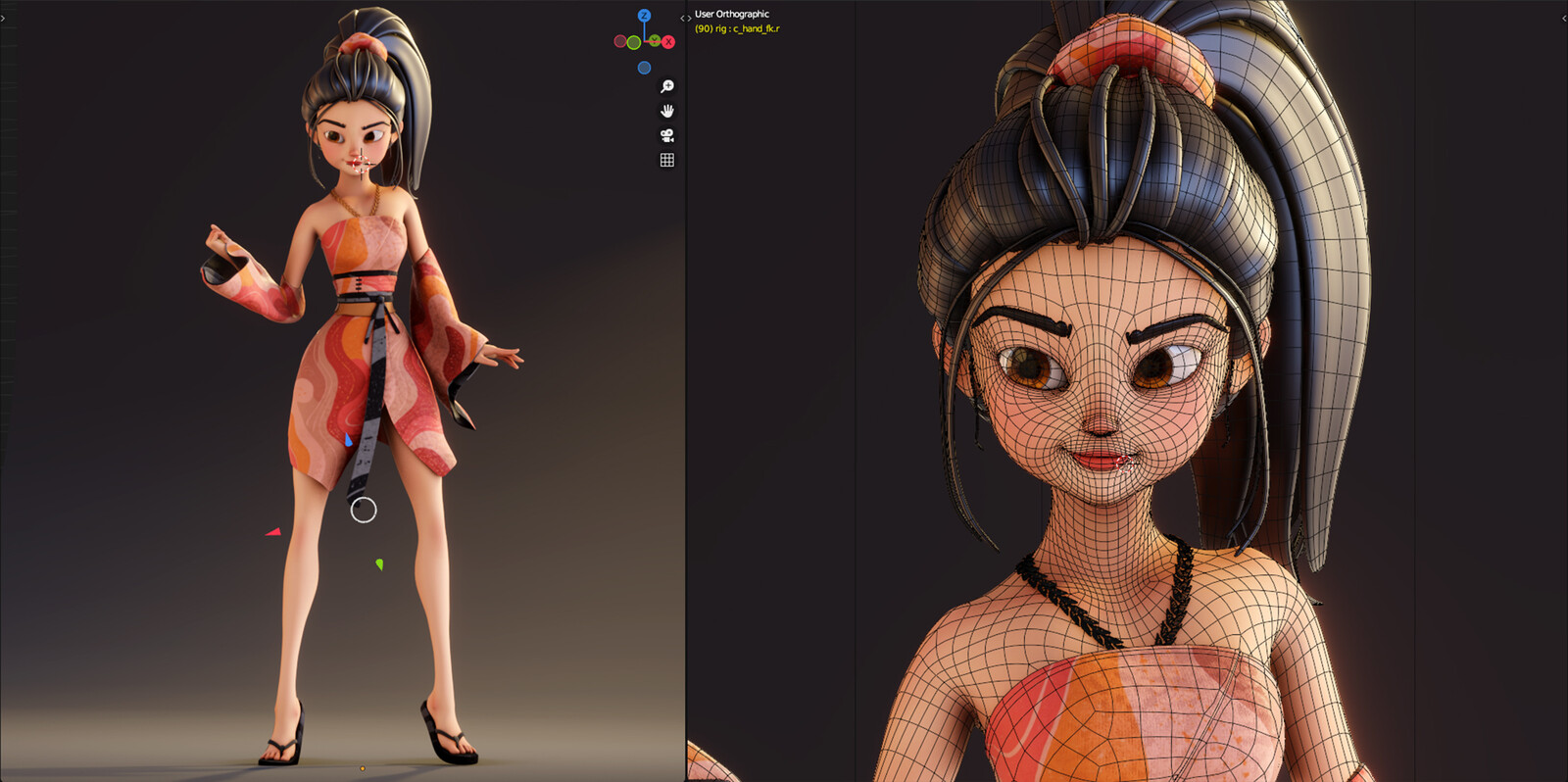Click the 3D cursor on the character's chin
This screenshot has height=782, width=1568.
[362, 162]
